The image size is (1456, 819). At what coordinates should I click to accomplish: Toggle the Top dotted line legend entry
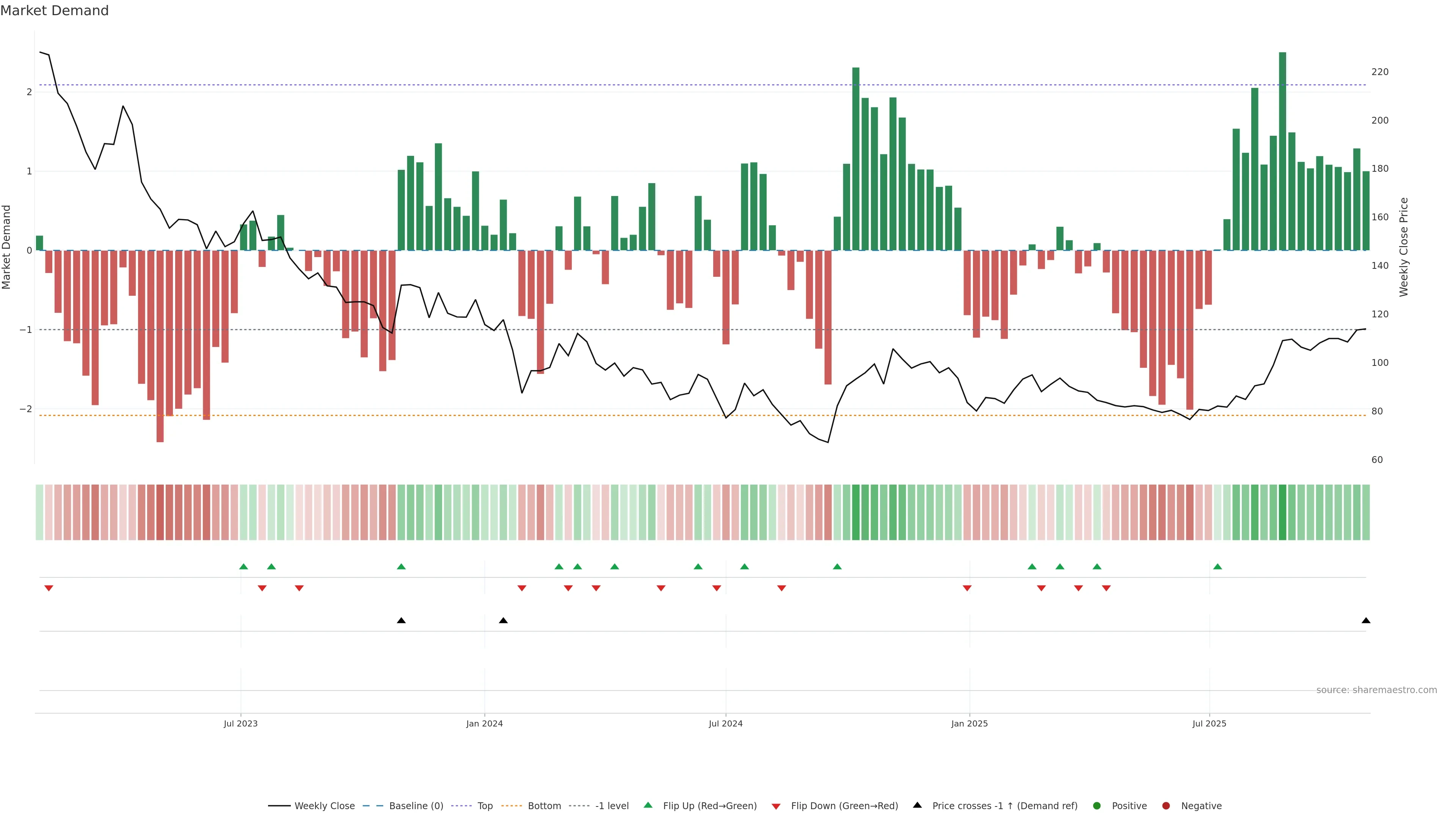point(485,806)
